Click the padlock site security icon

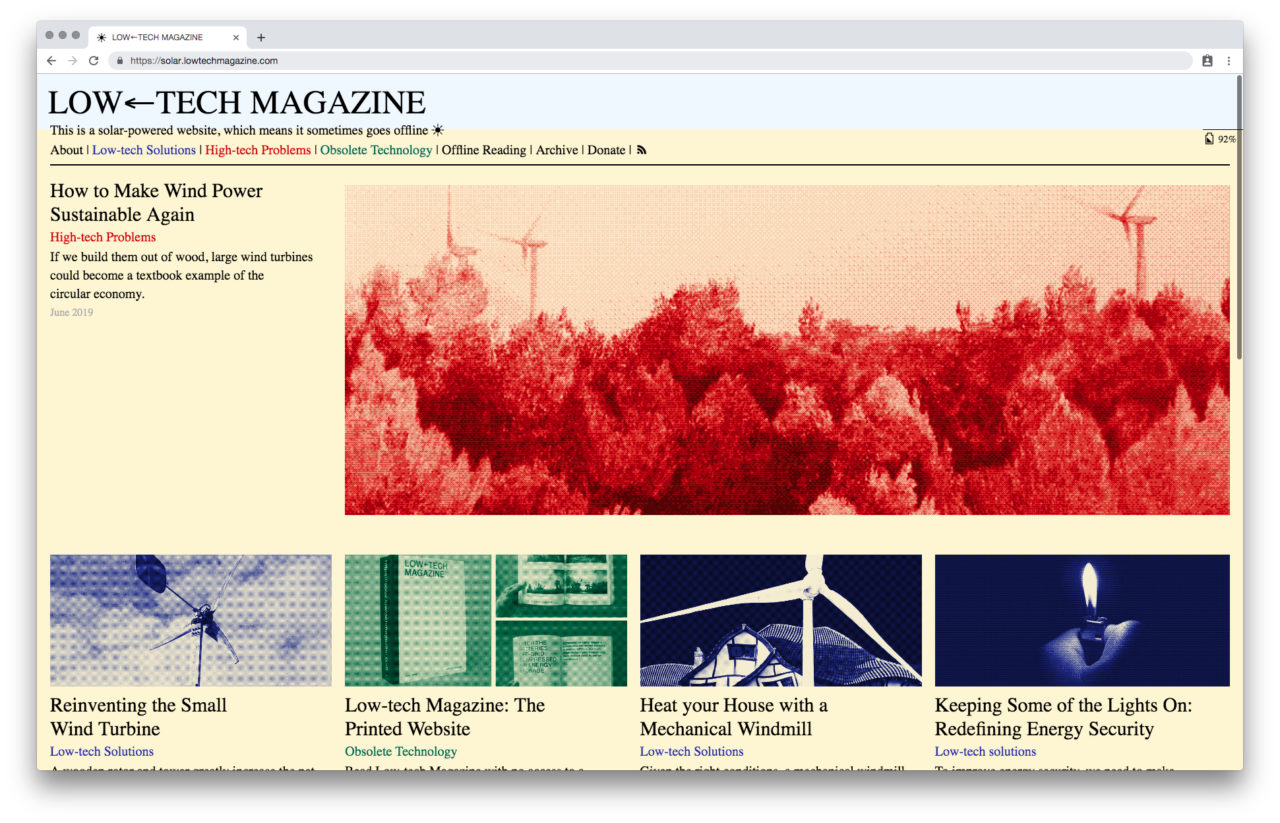(x=120, y=61)
